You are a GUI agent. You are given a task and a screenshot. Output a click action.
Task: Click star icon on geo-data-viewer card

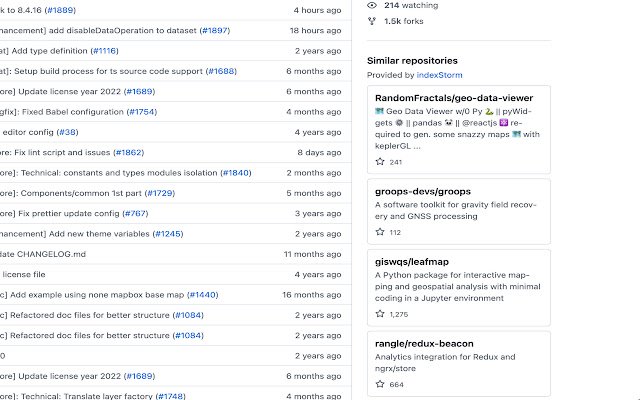(380, 162)
